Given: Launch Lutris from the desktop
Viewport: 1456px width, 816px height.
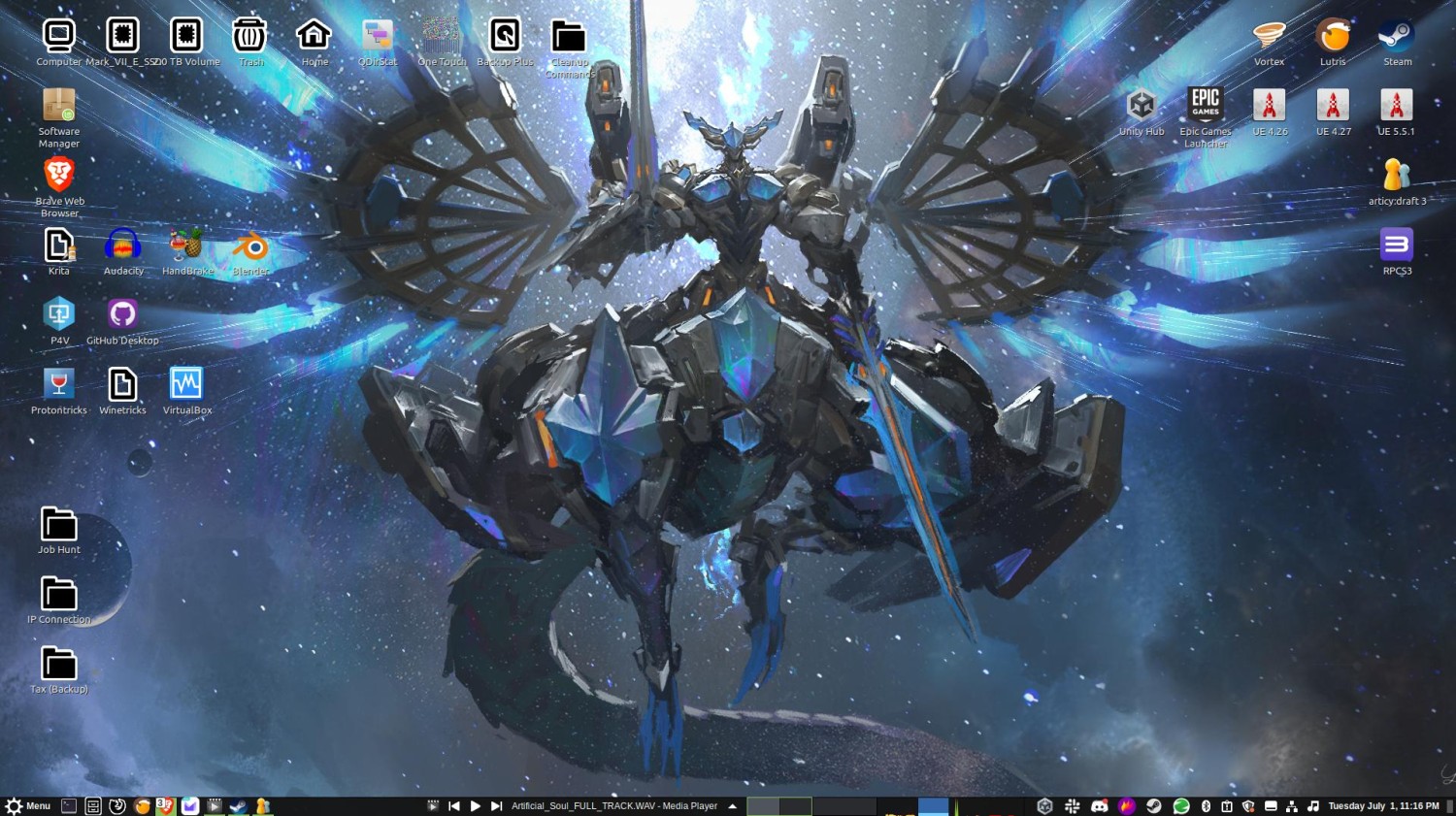Looking at the screenshot, I should tap(1333, 42).
